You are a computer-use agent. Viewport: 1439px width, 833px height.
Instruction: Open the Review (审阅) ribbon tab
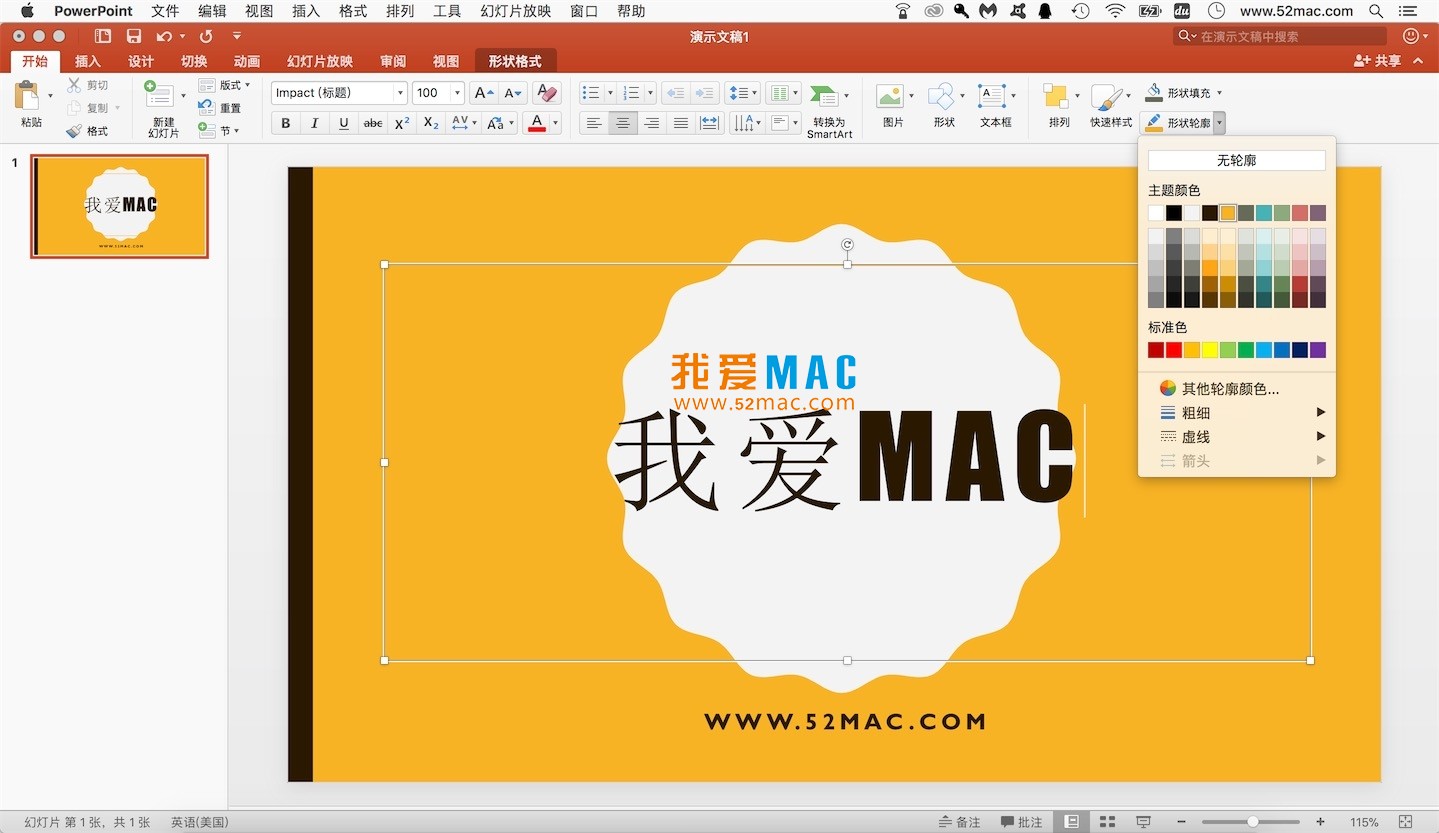coord(393,61)
